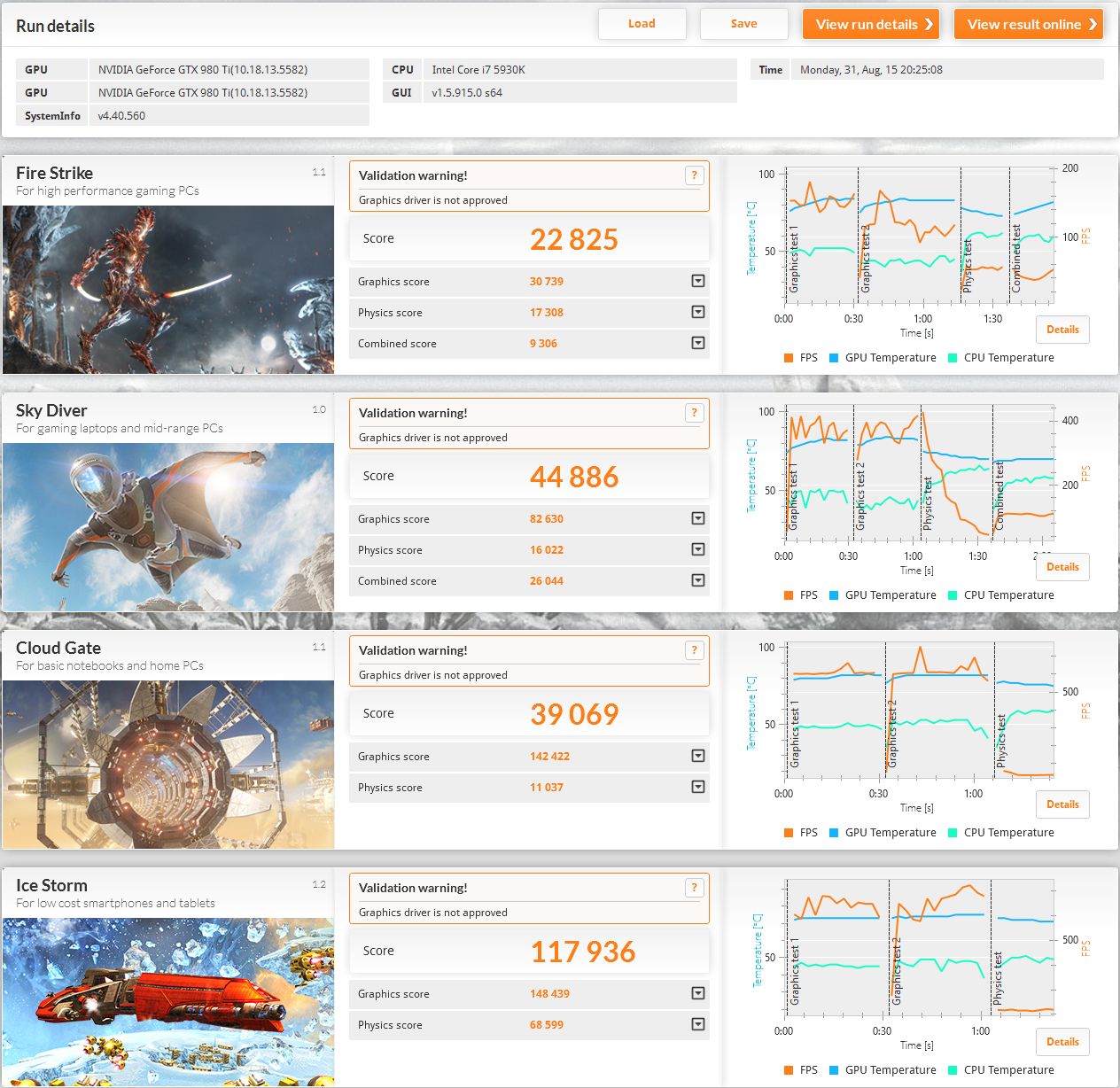Select the CPU value Intel Core i7 5930K
The height and width of the screenshot is (1088, 1120).
(478, 69)
